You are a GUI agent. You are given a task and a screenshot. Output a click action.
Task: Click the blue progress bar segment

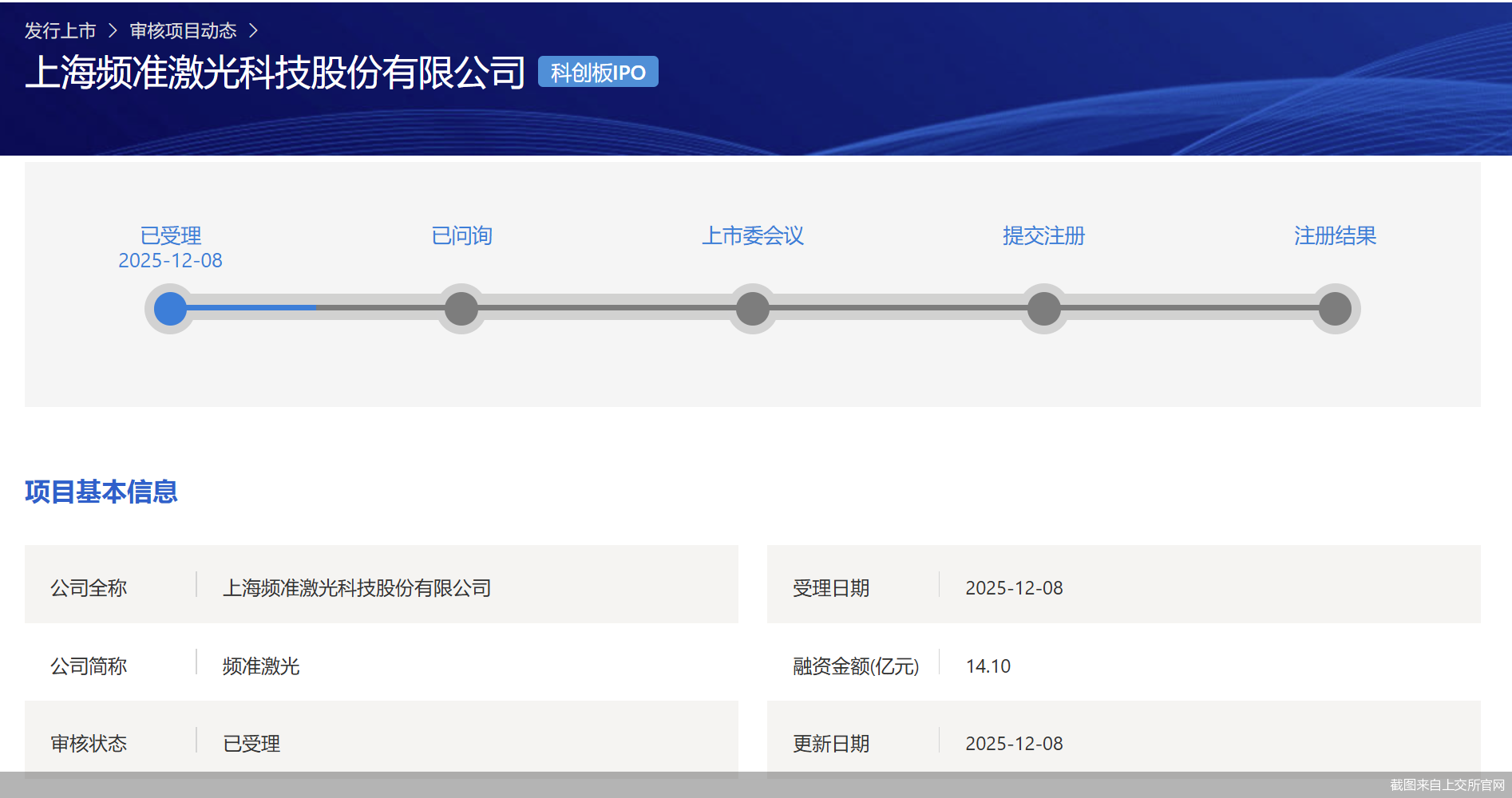click(247, 307)
